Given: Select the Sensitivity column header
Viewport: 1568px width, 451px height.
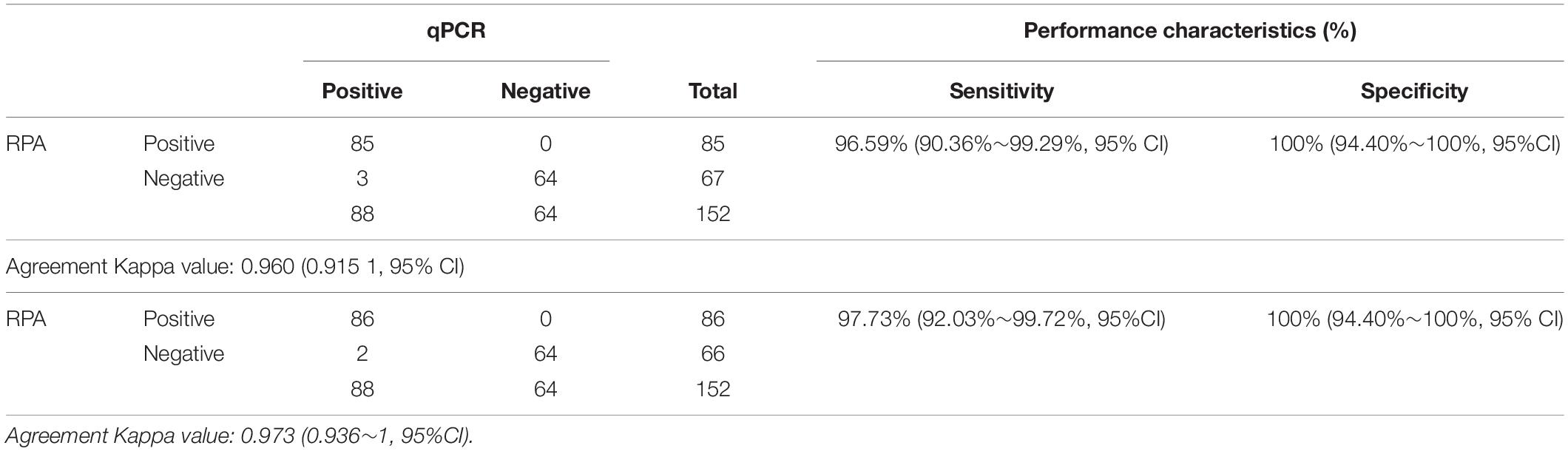Looking at the screenshot, I should click(1001, 91).
